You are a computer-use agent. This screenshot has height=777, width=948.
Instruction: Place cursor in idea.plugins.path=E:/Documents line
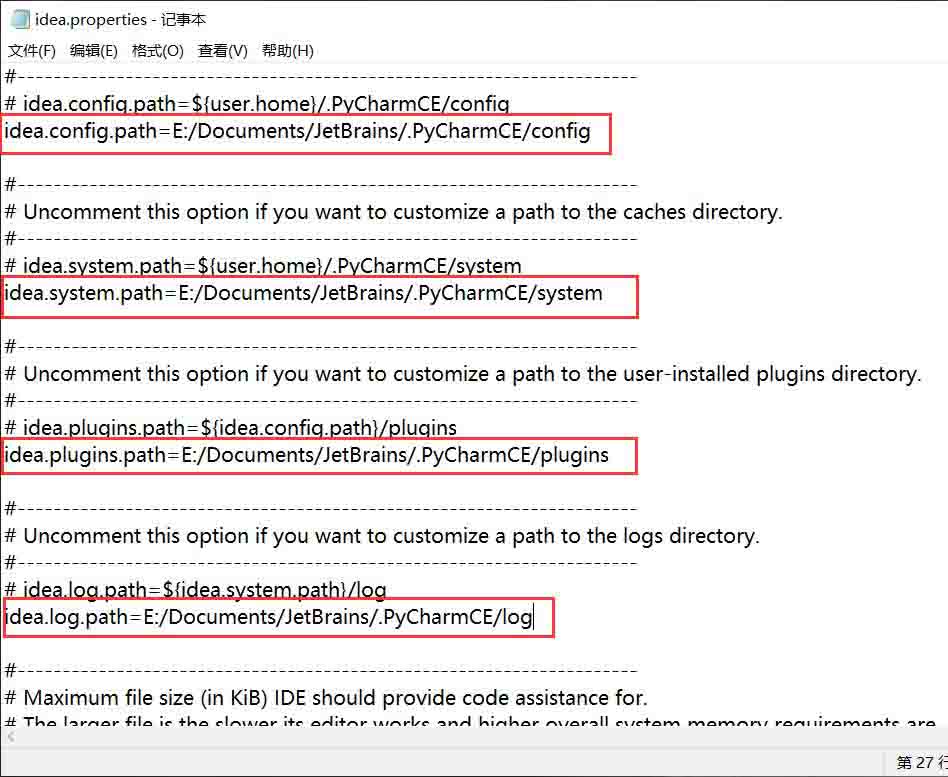[306, 455]
